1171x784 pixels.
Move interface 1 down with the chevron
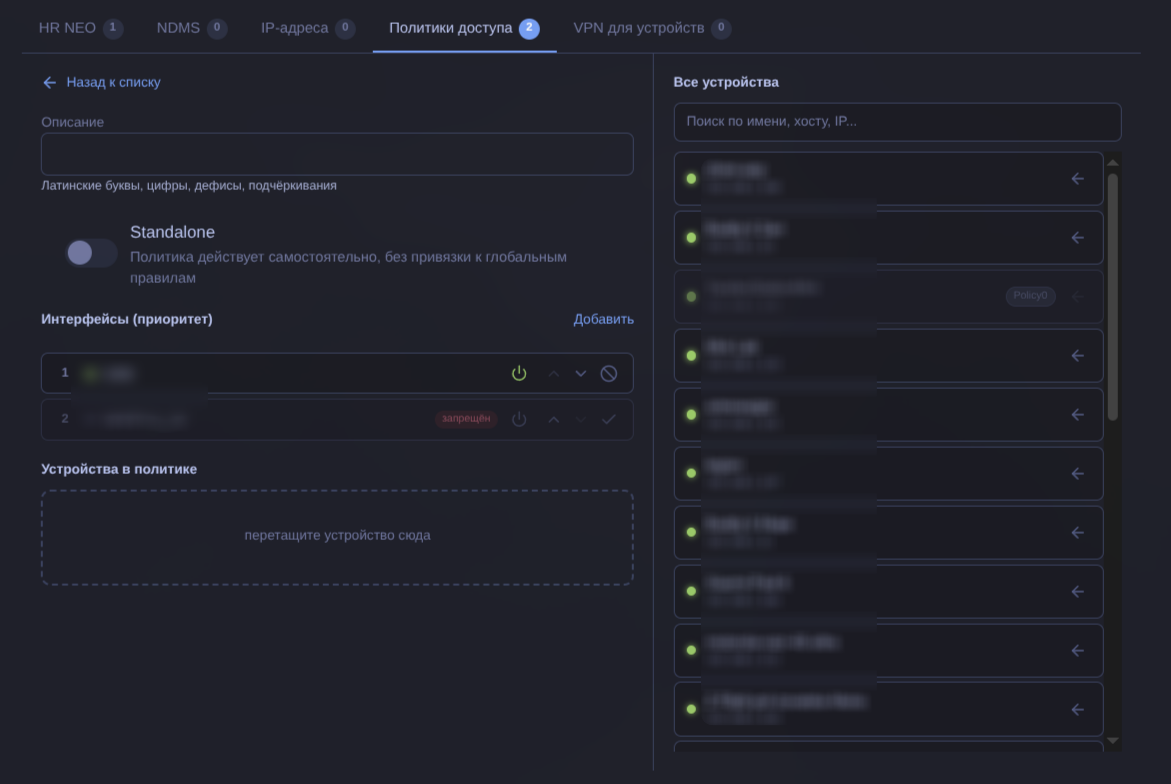click(581, 373)
